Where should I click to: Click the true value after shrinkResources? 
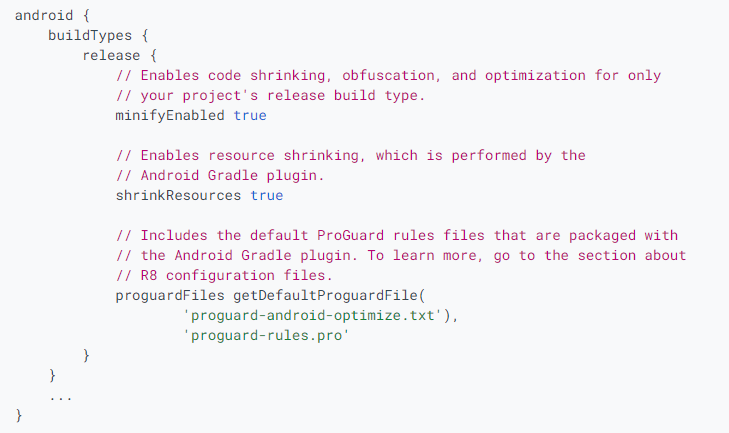(x=266, y=195)
